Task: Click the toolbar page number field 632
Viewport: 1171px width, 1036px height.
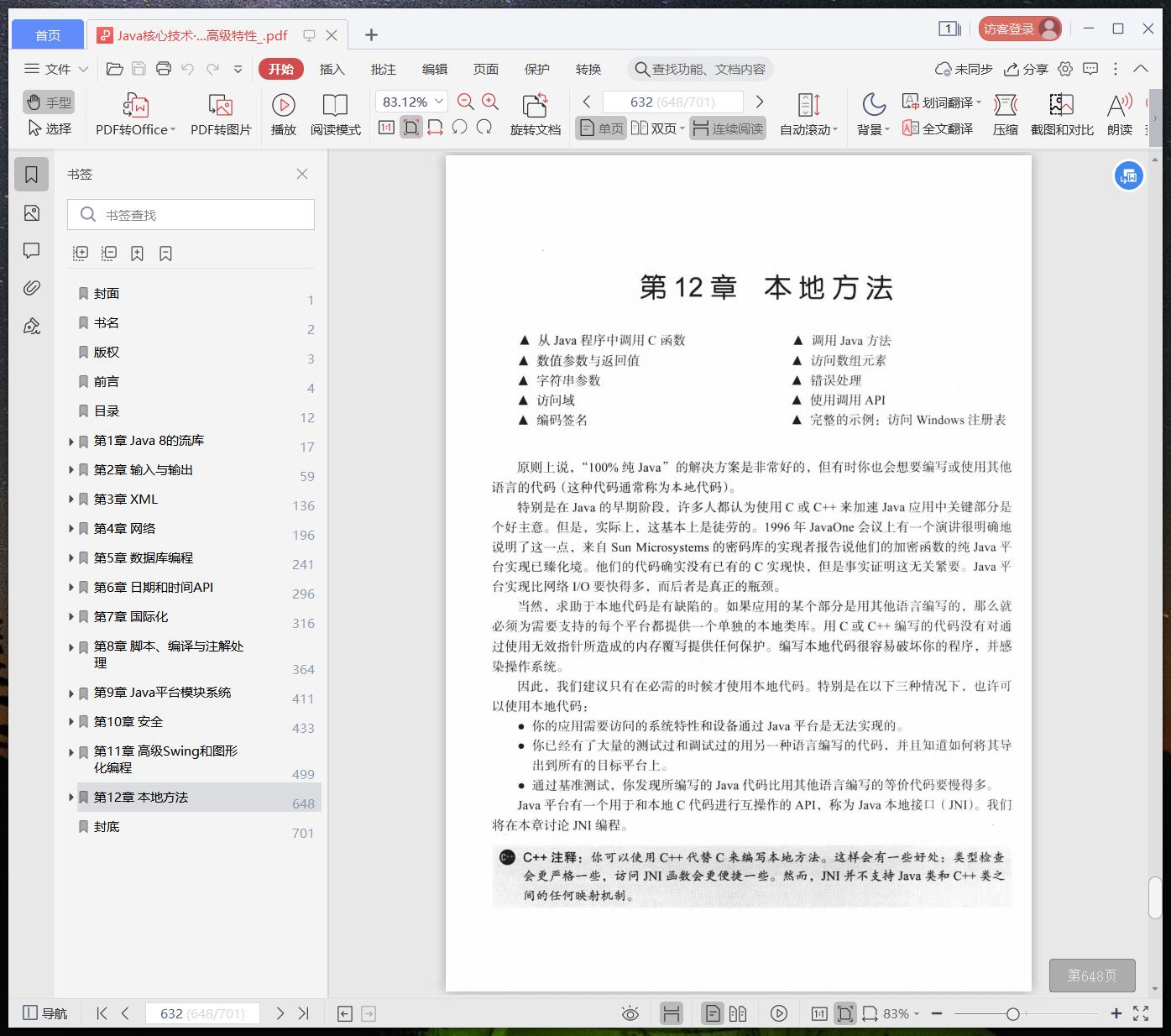Action: pyautogui.click(x=672, y=102)
